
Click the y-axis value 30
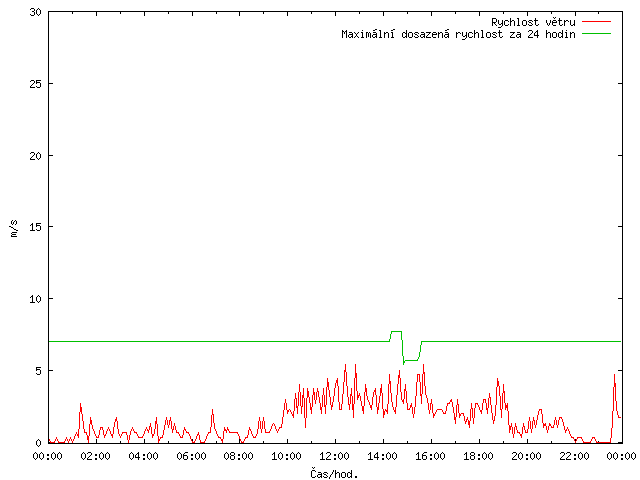36,12
